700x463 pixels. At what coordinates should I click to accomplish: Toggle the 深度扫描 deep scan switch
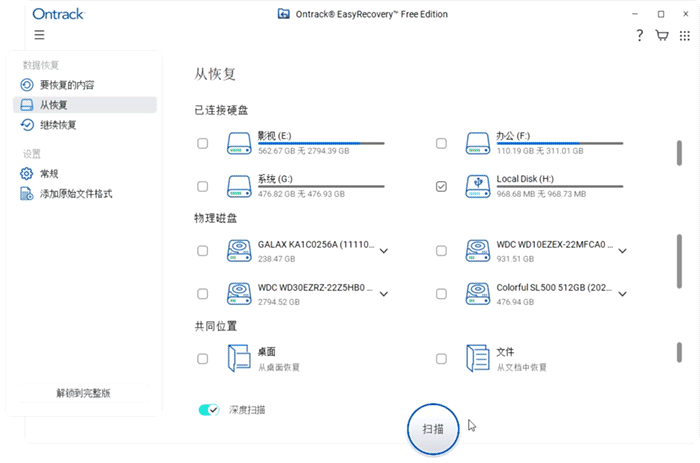point(209,409)
